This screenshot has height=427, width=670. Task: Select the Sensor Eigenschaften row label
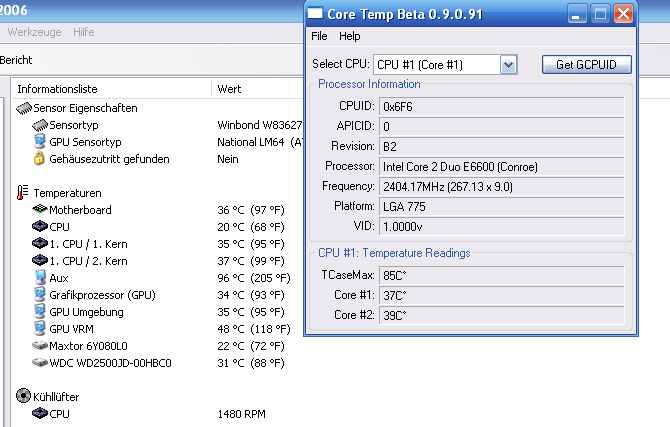pyautogui.click(x=85, y=108)
